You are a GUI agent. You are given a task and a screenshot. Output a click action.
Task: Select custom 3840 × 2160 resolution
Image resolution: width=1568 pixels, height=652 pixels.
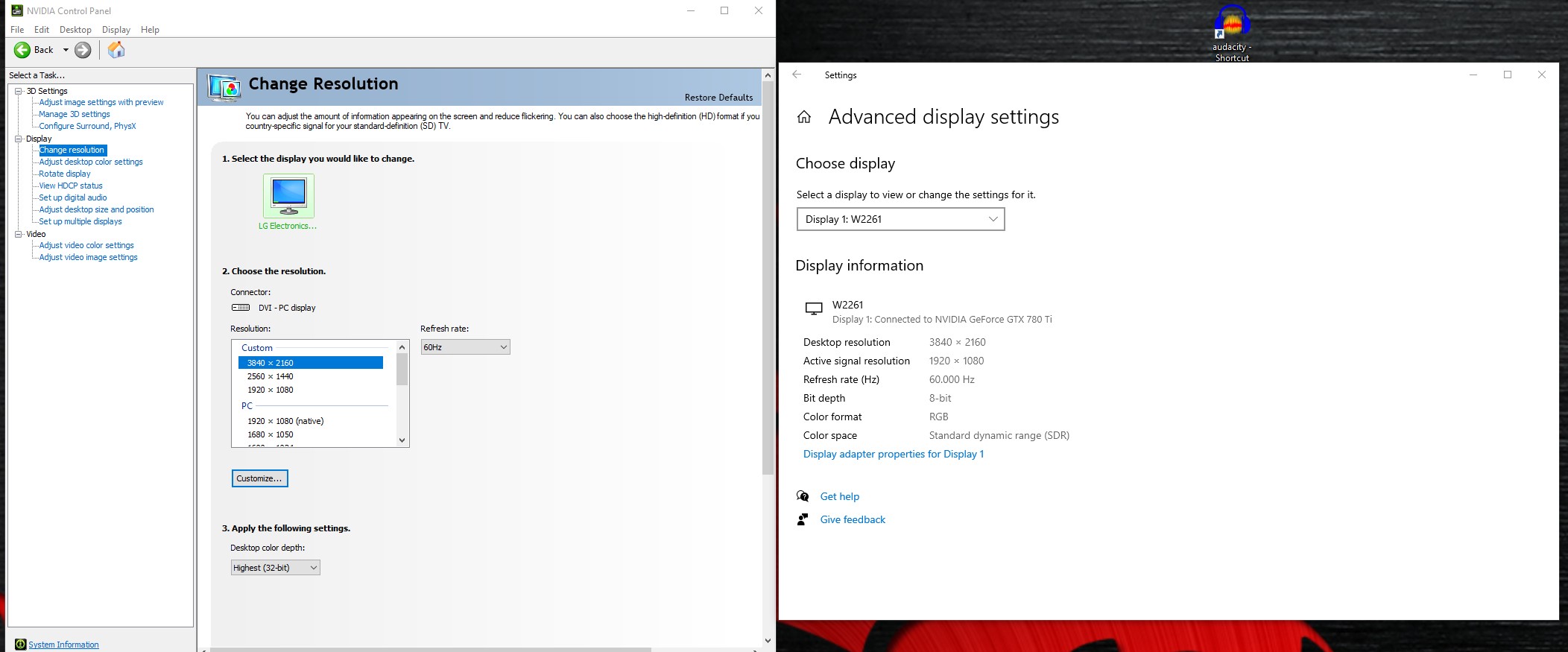(x=310, y=363)
